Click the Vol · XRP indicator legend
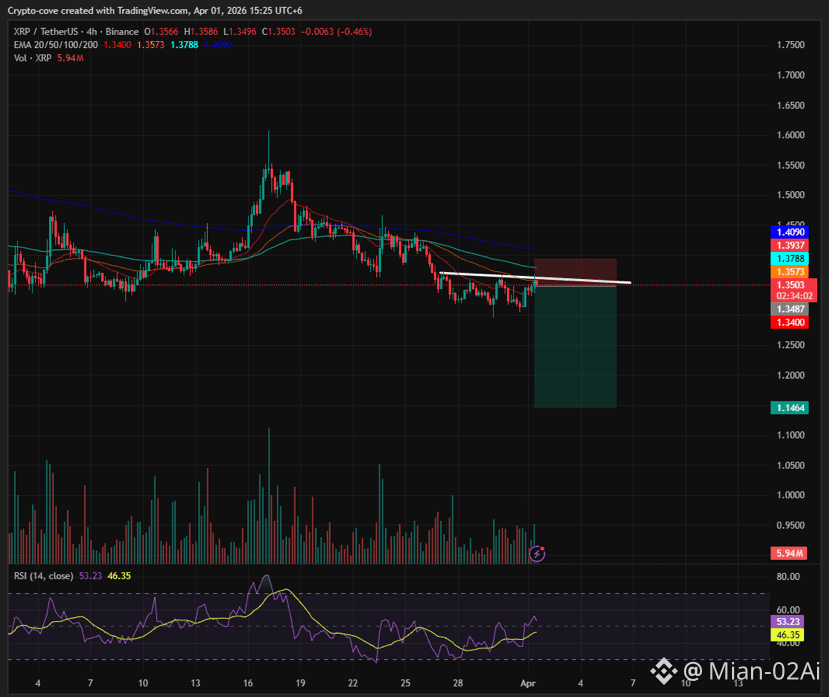Viewport: 829px width, 697px height. click(33, 58)
